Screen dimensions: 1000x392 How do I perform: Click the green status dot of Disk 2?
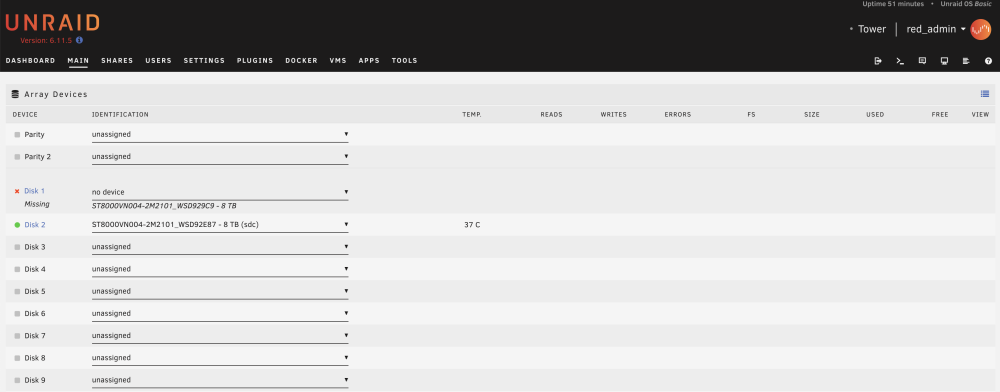(x=17, y=225)
